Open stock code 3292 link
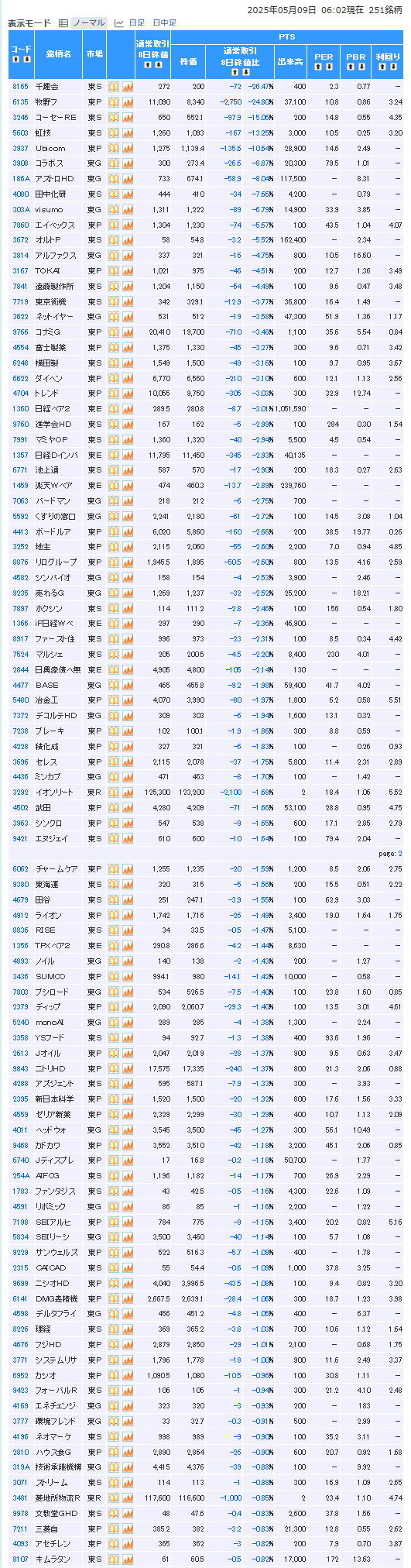The height and width of the screenshot is (1568, 411). pos(20,793)
